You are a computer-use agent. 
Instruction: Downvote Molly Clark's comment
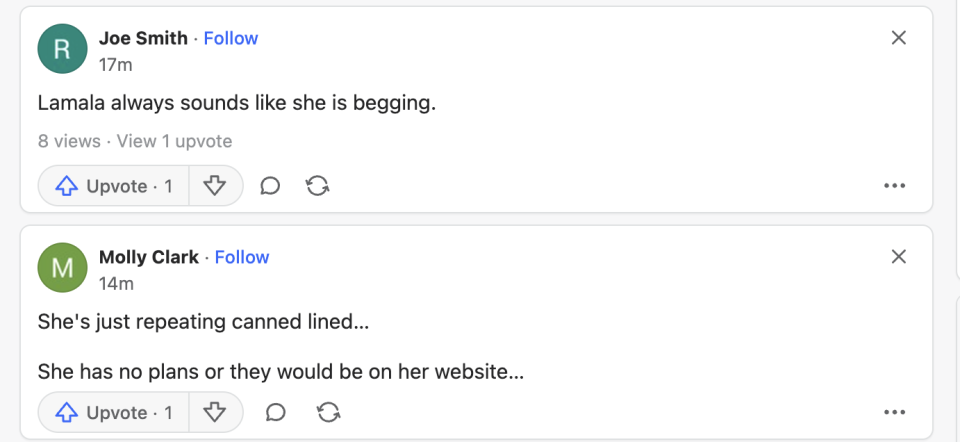(215, 413)
